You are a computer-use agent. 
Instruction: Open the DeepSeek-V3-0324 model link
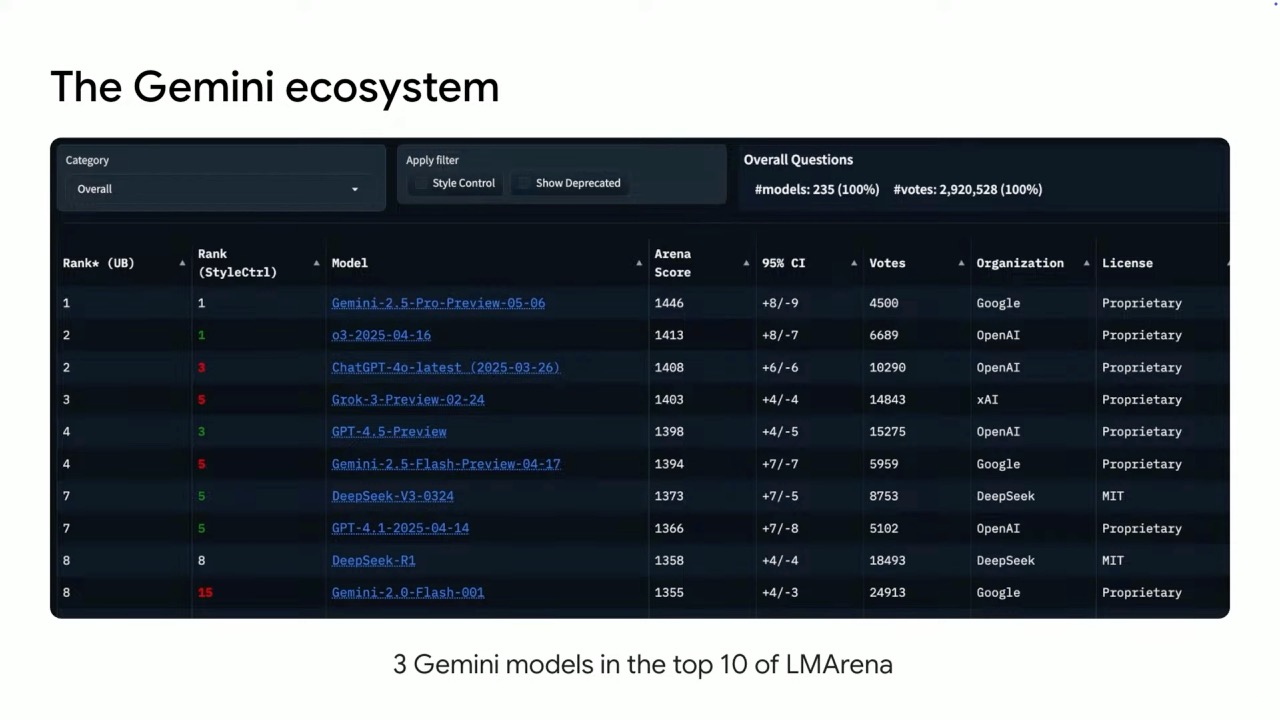pos(393,496)
